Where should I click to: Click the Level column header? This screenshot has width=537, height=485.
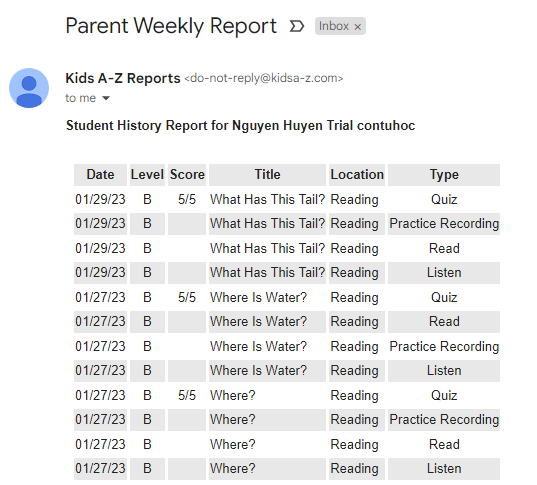click(147, 175)
